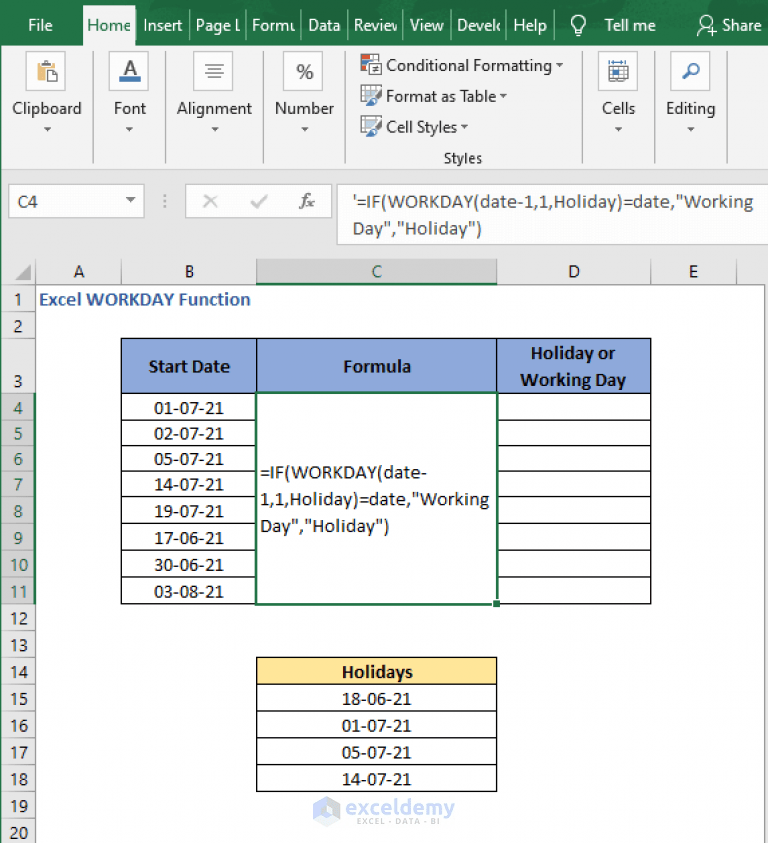768x843 pixels.
Task: Click inside the formula bar text
Action: tap(552, 215)
